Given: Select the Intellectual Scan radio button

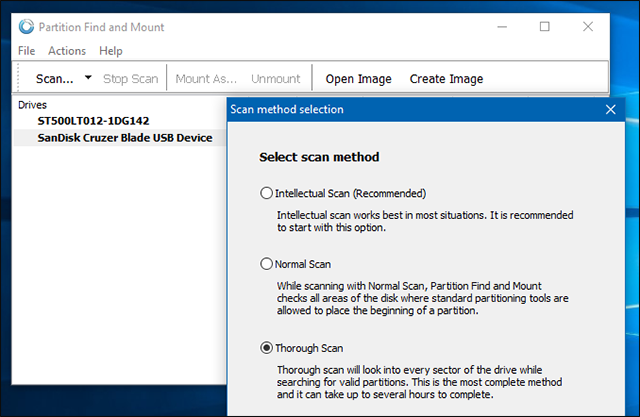Looking at the screenshot, I should [267, 193].
